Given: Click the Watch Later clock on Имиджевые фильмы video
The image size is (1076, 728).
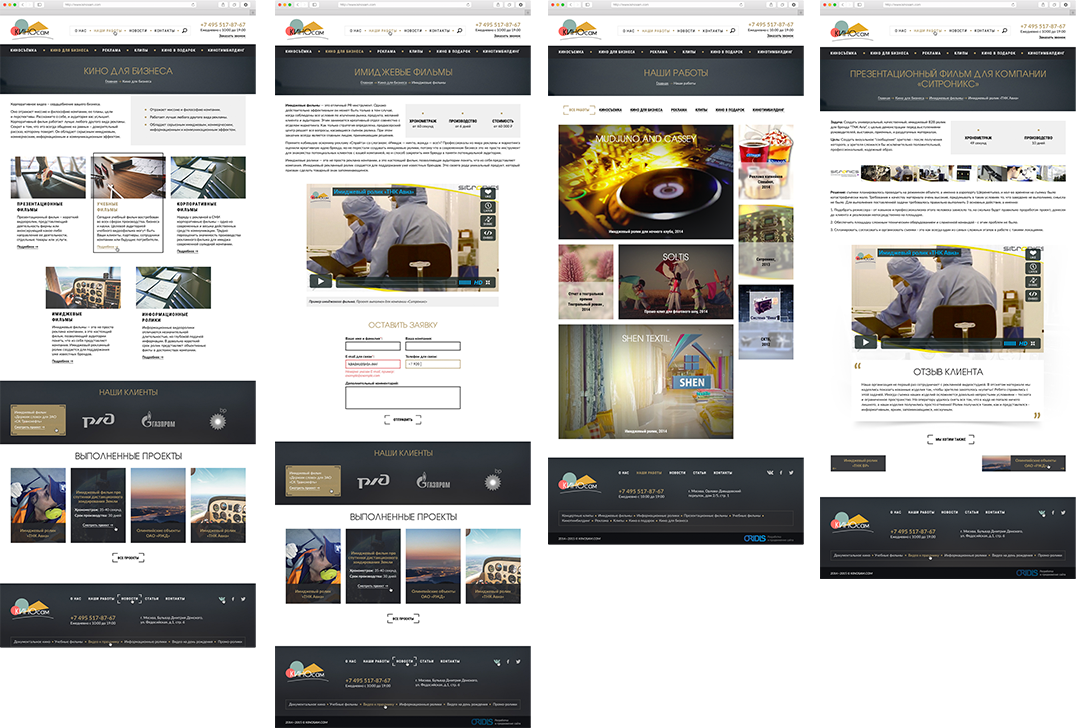Looking at the screenshot, I should [x=488, y=207].
